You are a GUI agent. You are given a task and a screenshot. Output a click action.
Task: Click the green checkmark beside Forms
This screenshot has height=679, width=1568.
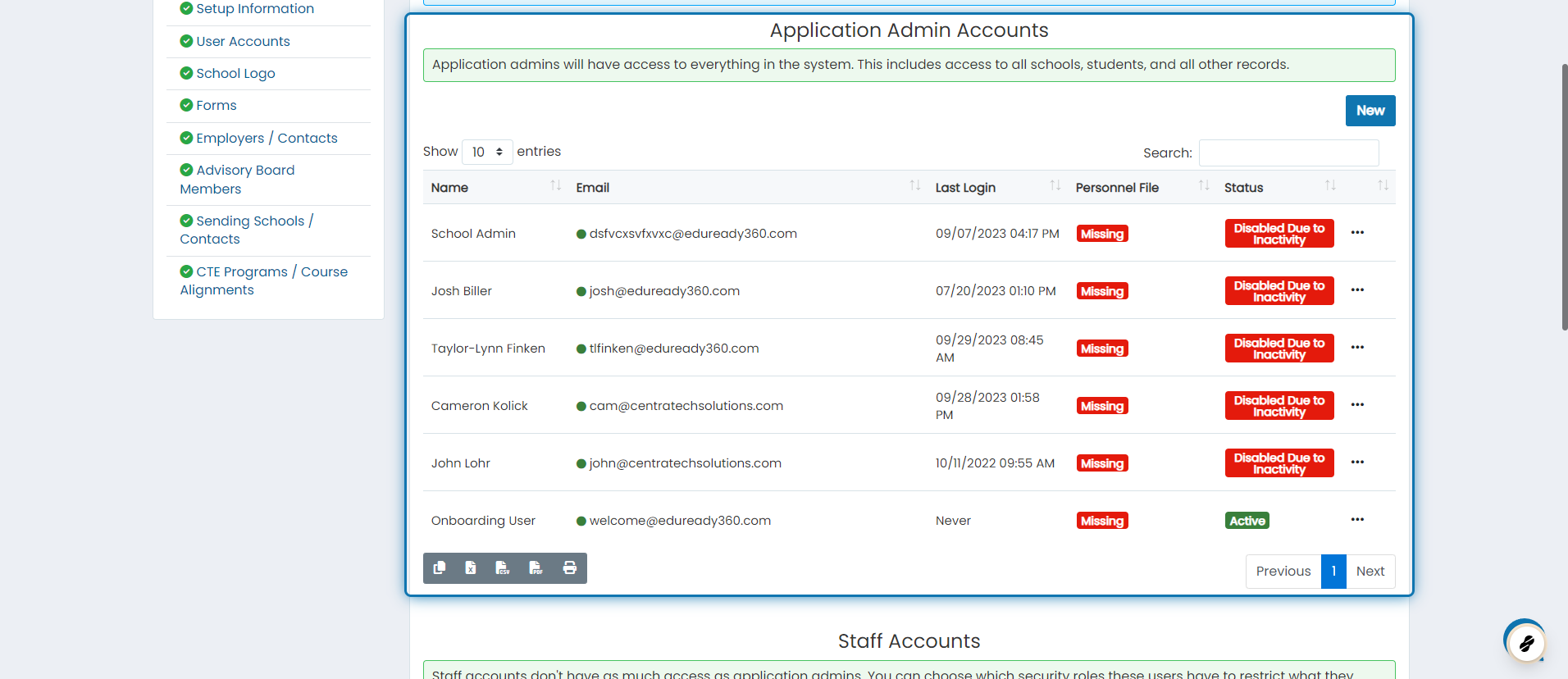coord(186,105)
